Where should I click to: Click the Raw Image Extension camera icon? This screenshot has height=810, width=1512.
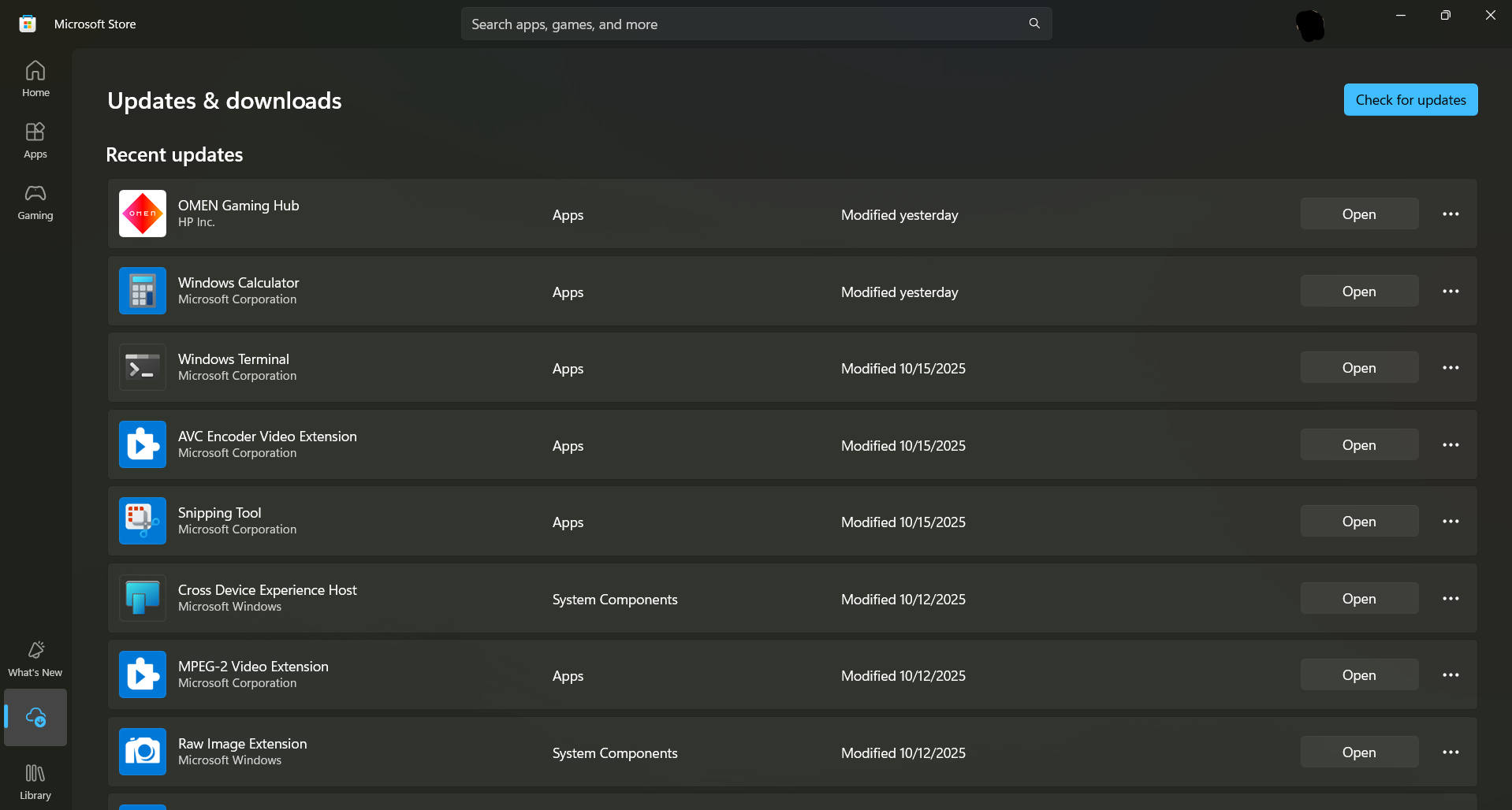pyautogui.click(x=143, y=752)
